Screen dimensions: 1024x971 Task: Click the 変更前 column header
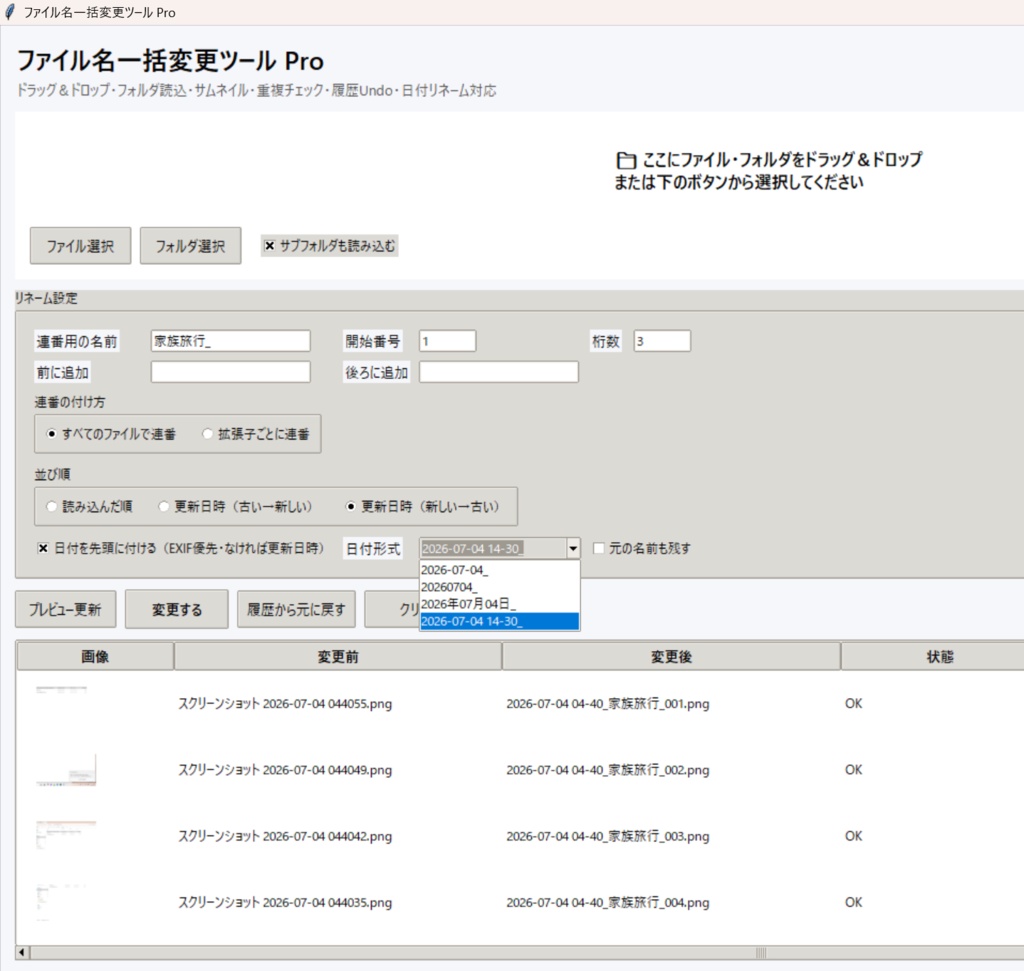pyautogui.click(x=338, y=656)
